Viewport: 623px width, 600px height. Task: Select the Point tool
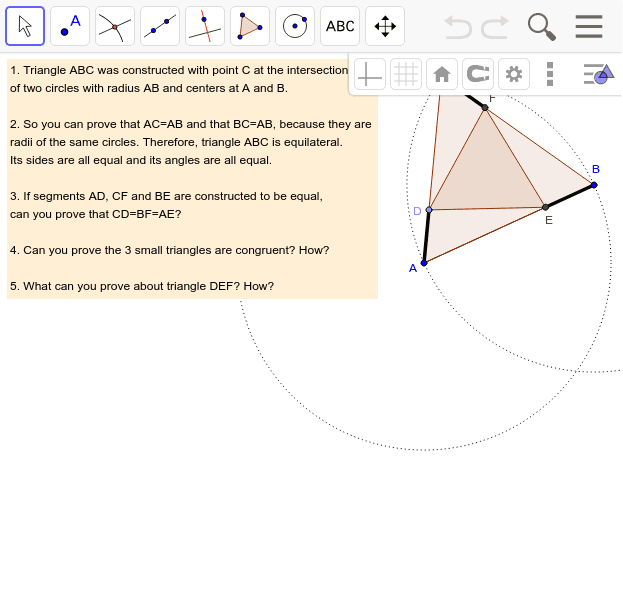70,26
